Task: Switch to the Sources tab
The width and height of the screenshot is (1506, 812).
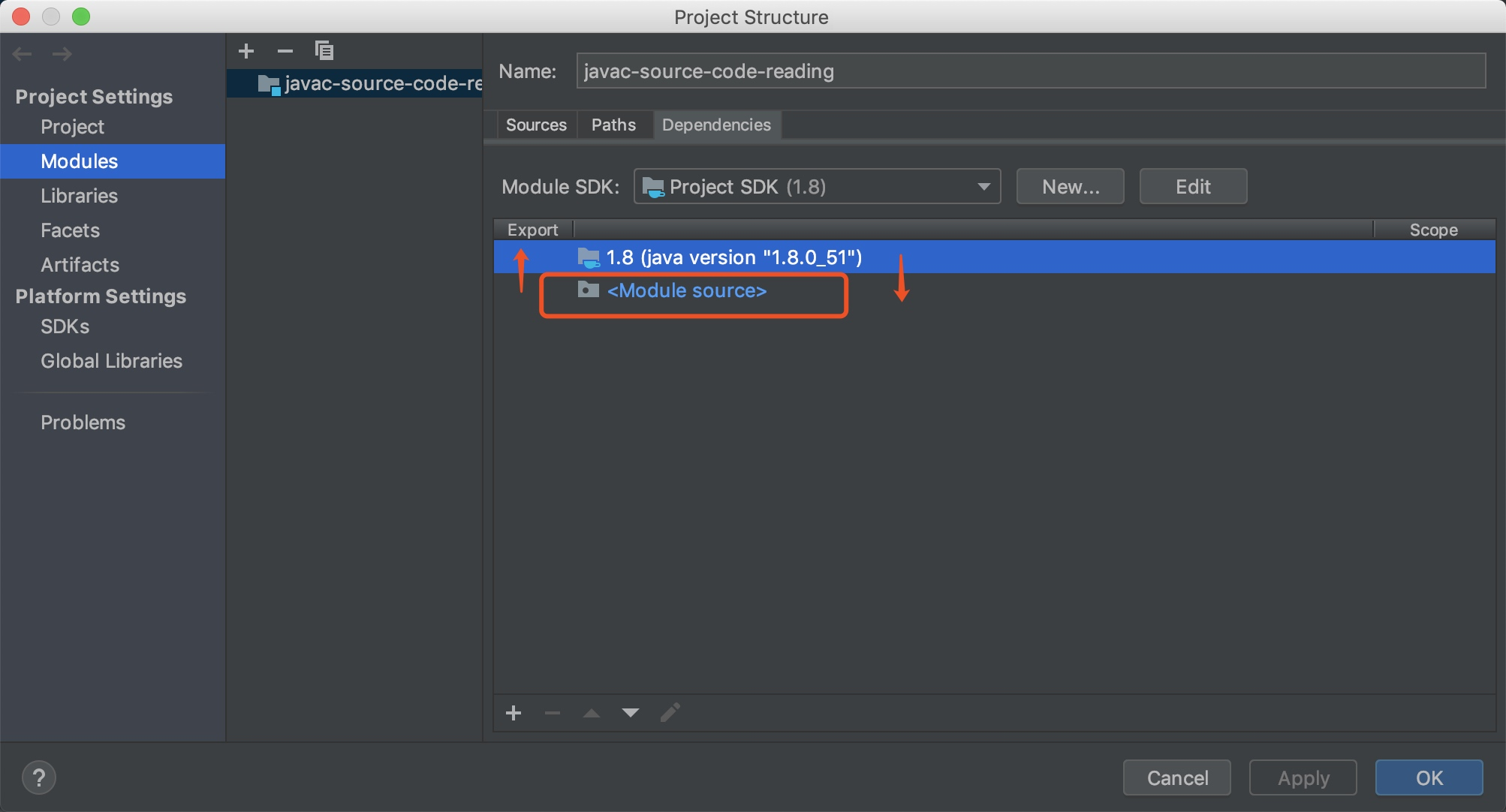Action: coord(536,125)
